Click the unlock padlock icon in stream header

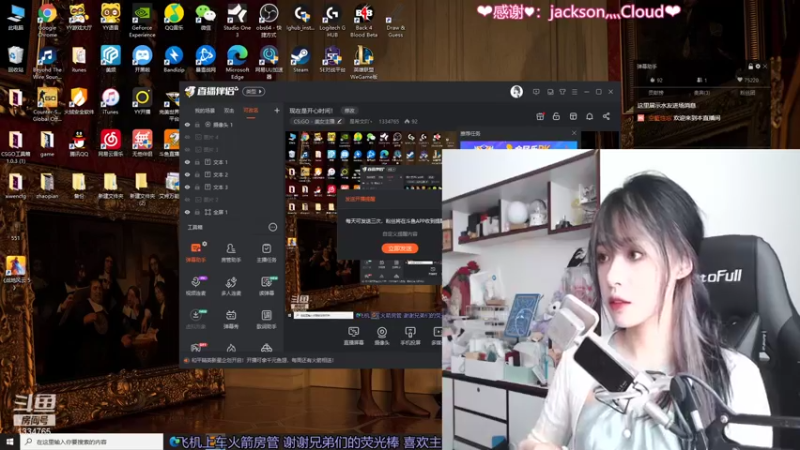click(556, 116)
